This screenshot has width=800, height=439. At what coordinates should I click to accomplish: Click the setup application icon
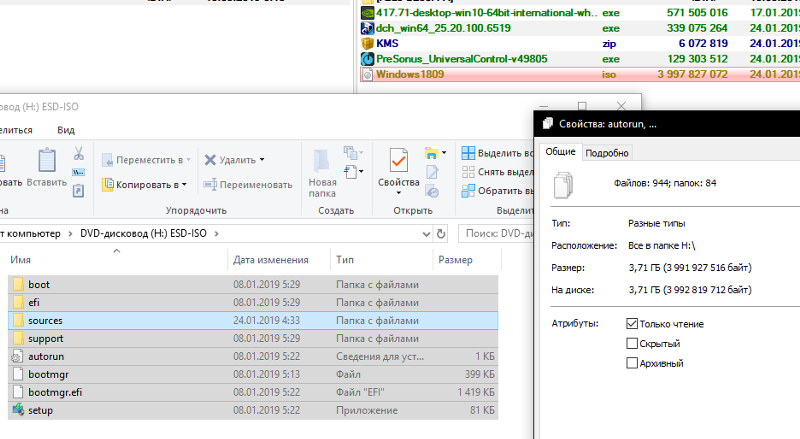click(18, 410)
